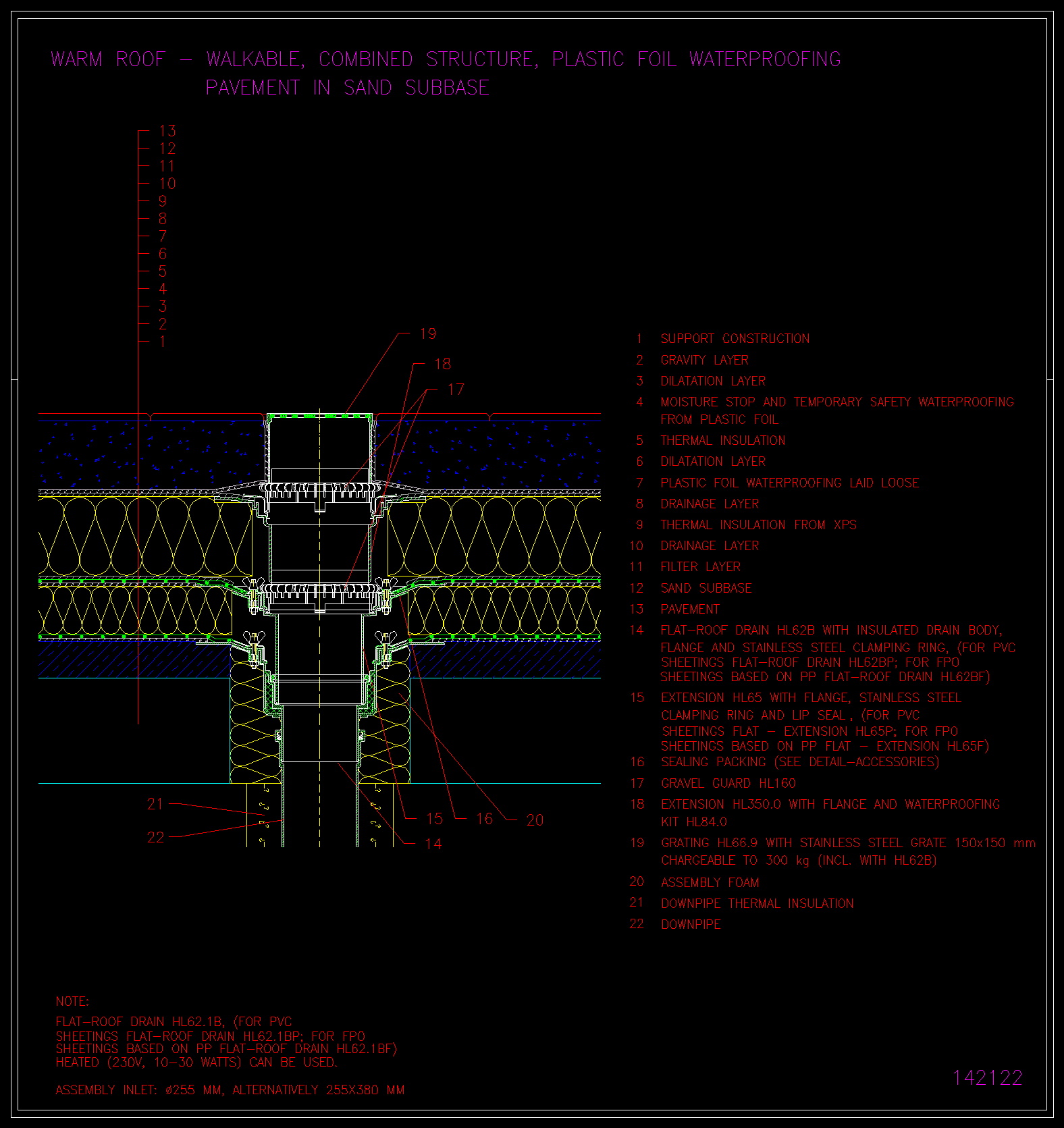This screenshot has width=1064, height=1128.
Task: Click the 'FROM PLASTIC FOIL' legend line
Action: 719,420
